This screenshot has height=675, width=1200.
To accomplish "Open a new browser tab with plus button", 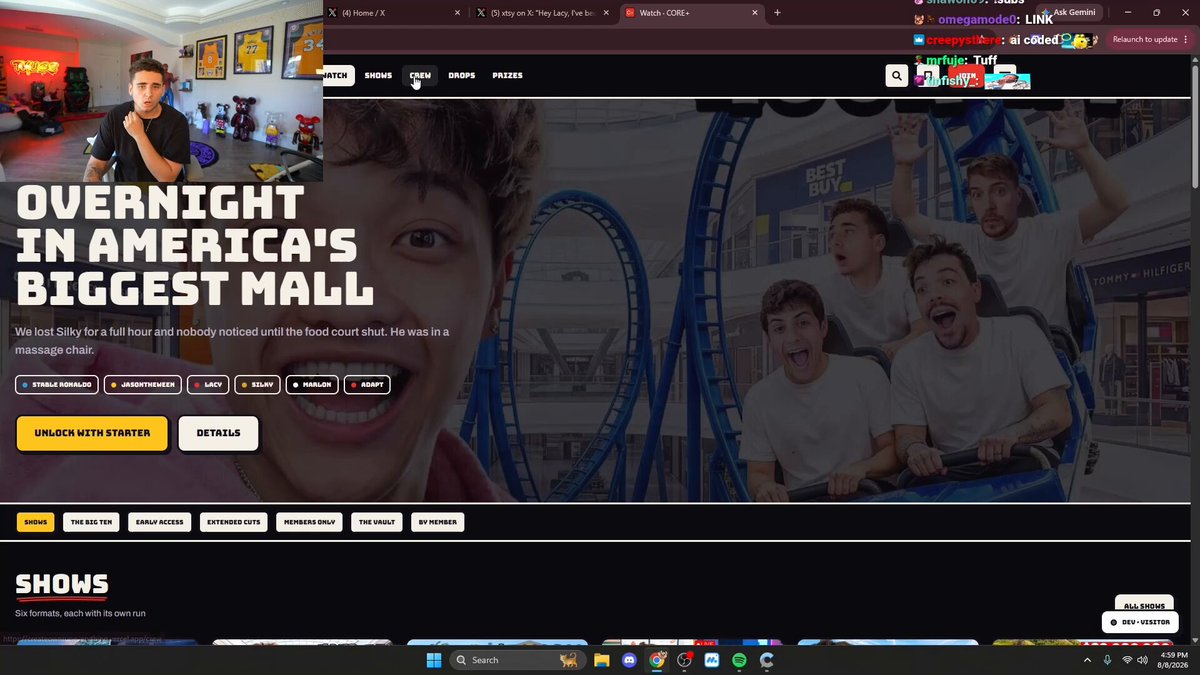I will point(777,13).
